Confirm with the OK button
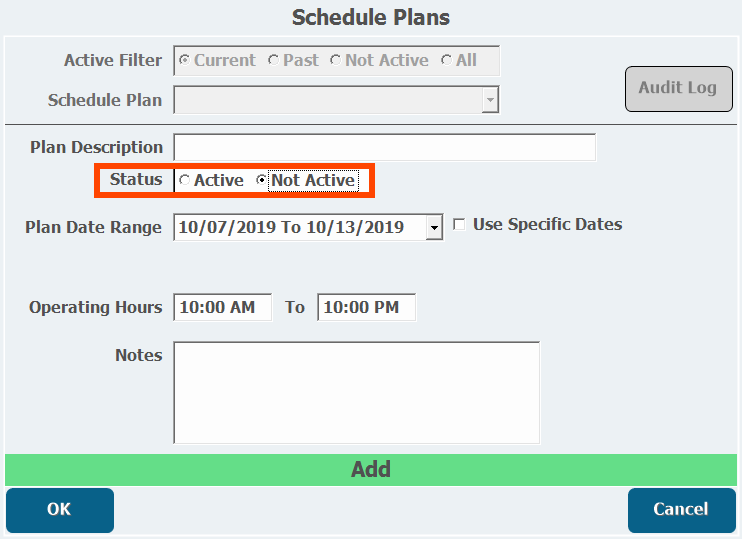742x539 pixels. point(60,510)
